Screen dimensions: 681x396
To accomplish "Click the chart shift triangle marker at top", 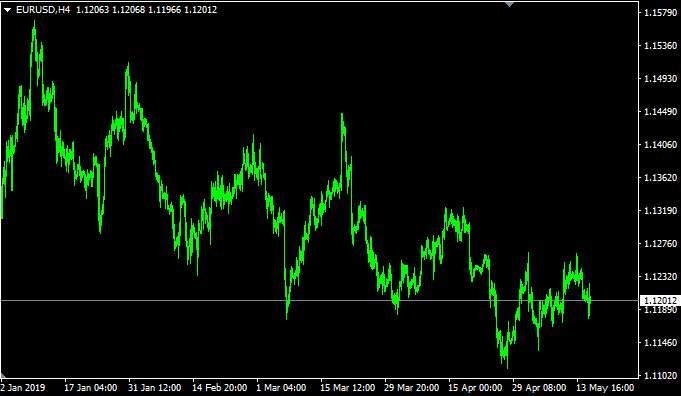I will coord(509,4).
